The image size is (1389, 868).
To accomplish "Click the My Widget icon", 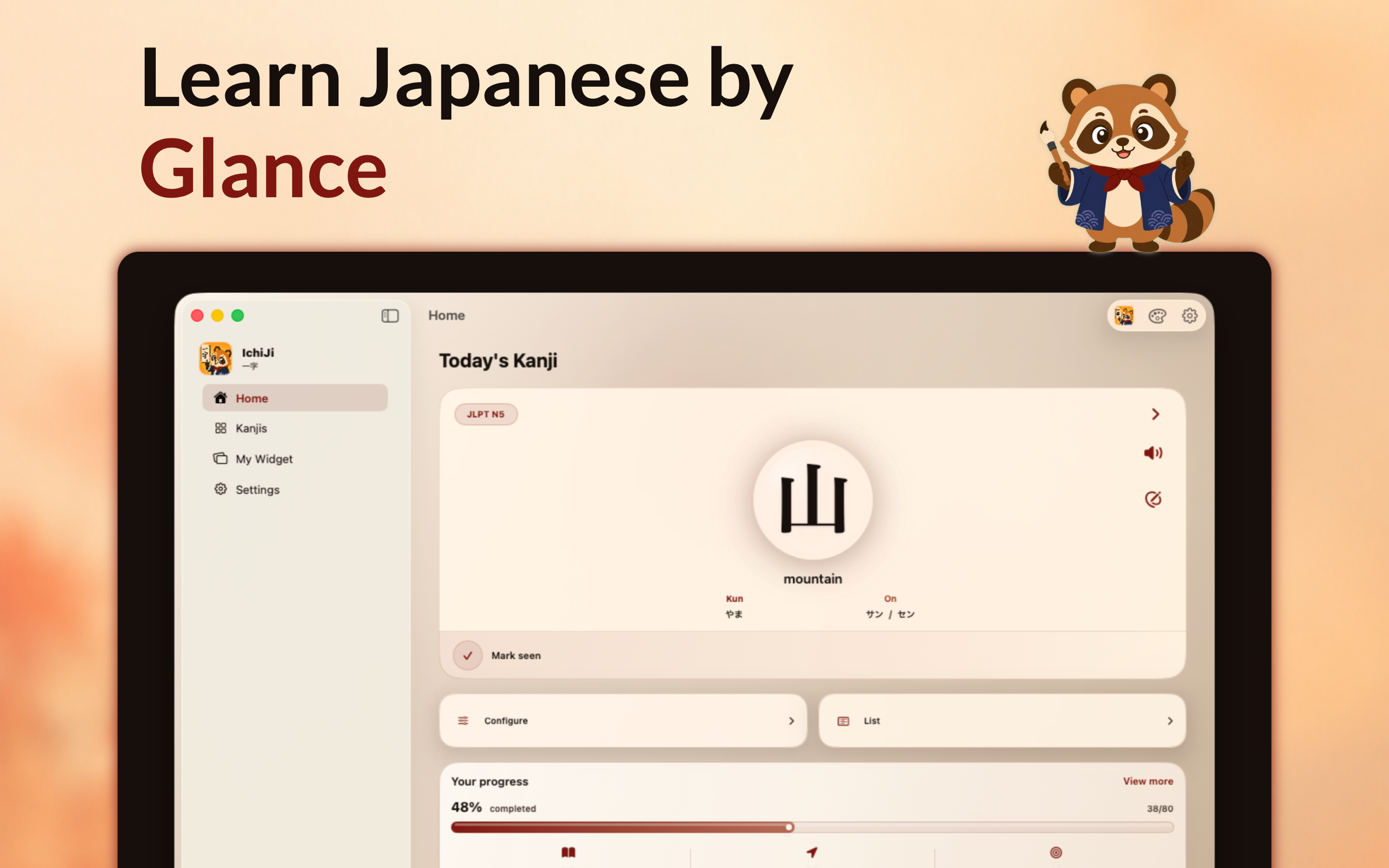I will [220, 458].
